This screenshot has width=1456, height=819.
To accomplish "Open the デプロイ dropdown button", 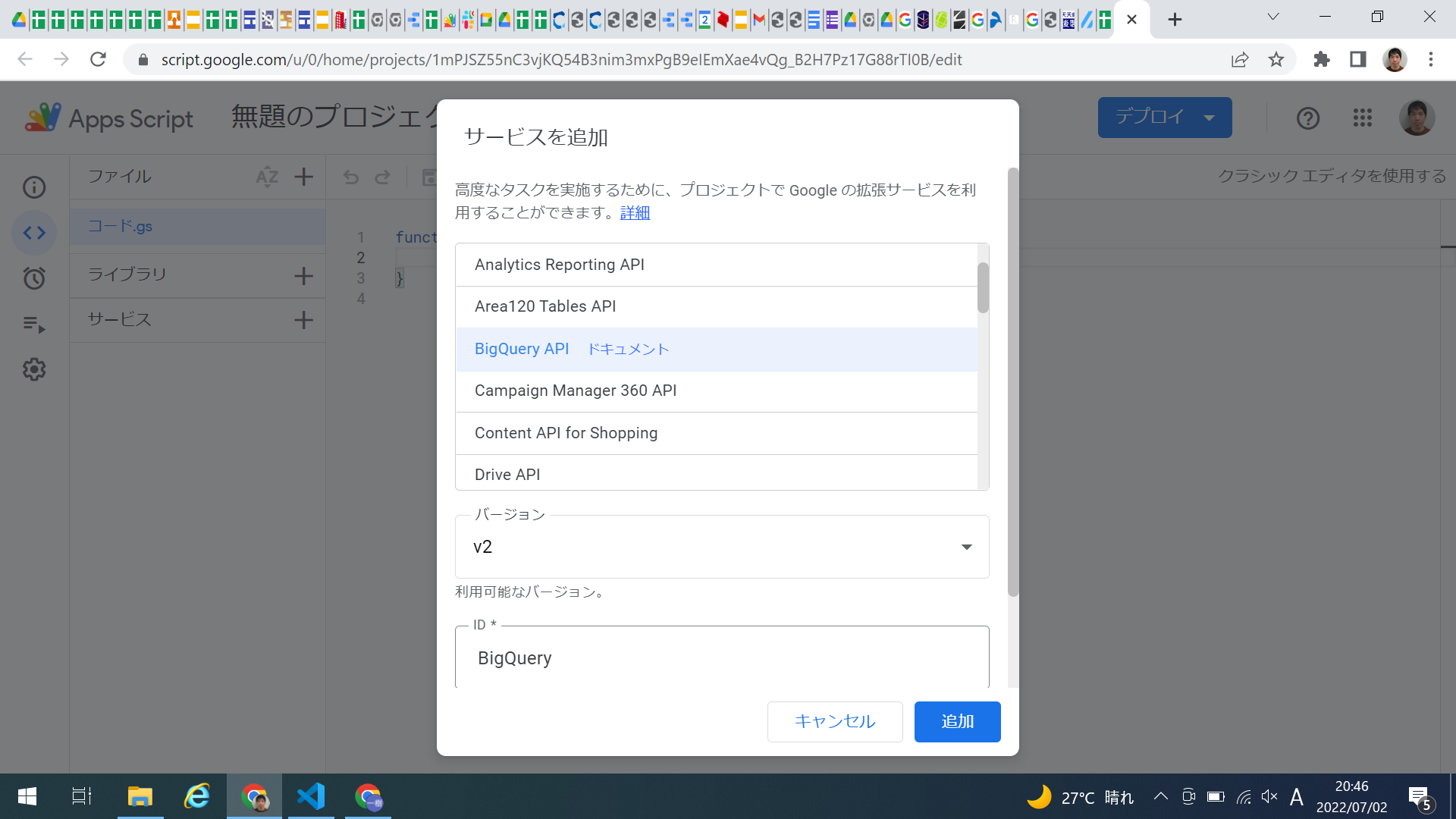I will click(1165, 118).
